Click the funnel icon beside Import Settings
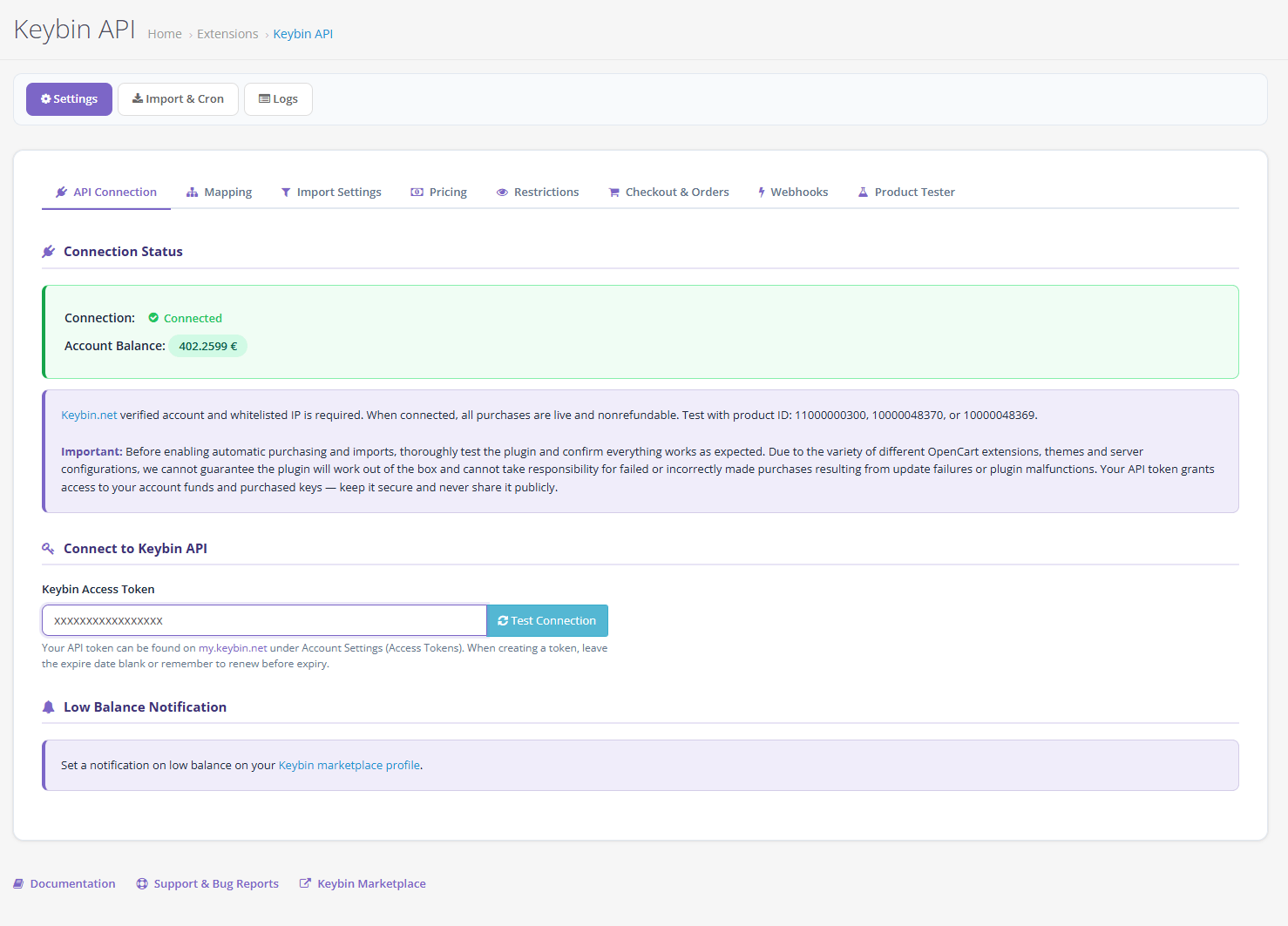 click(x=286, y=193)
